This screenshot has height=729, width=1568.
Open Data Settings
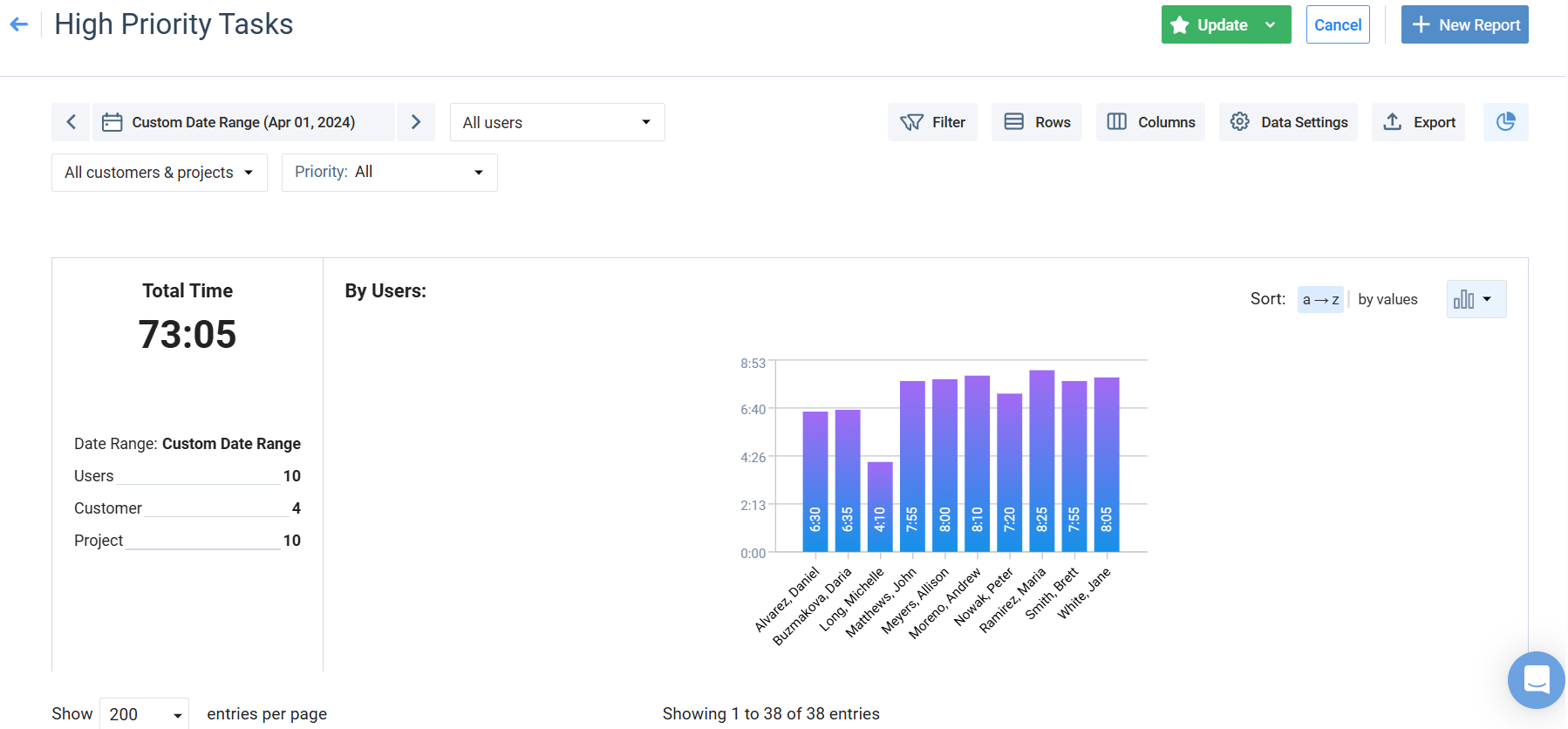pos(1288,122)
